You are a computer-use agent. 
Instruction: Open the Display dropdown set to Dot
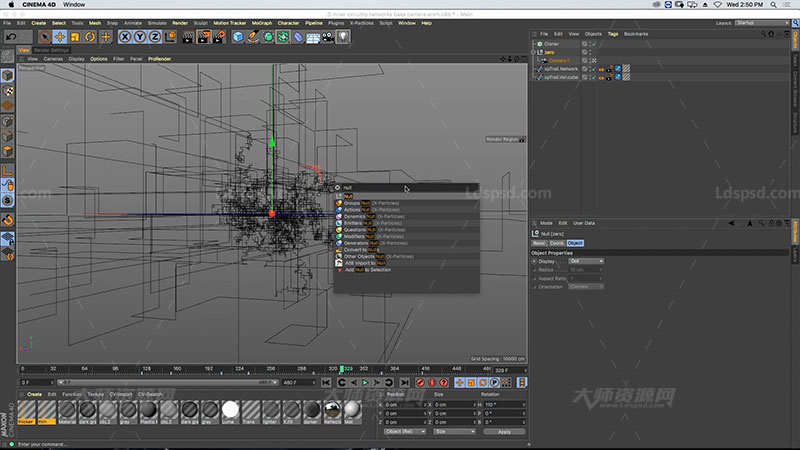click(586, 261)
